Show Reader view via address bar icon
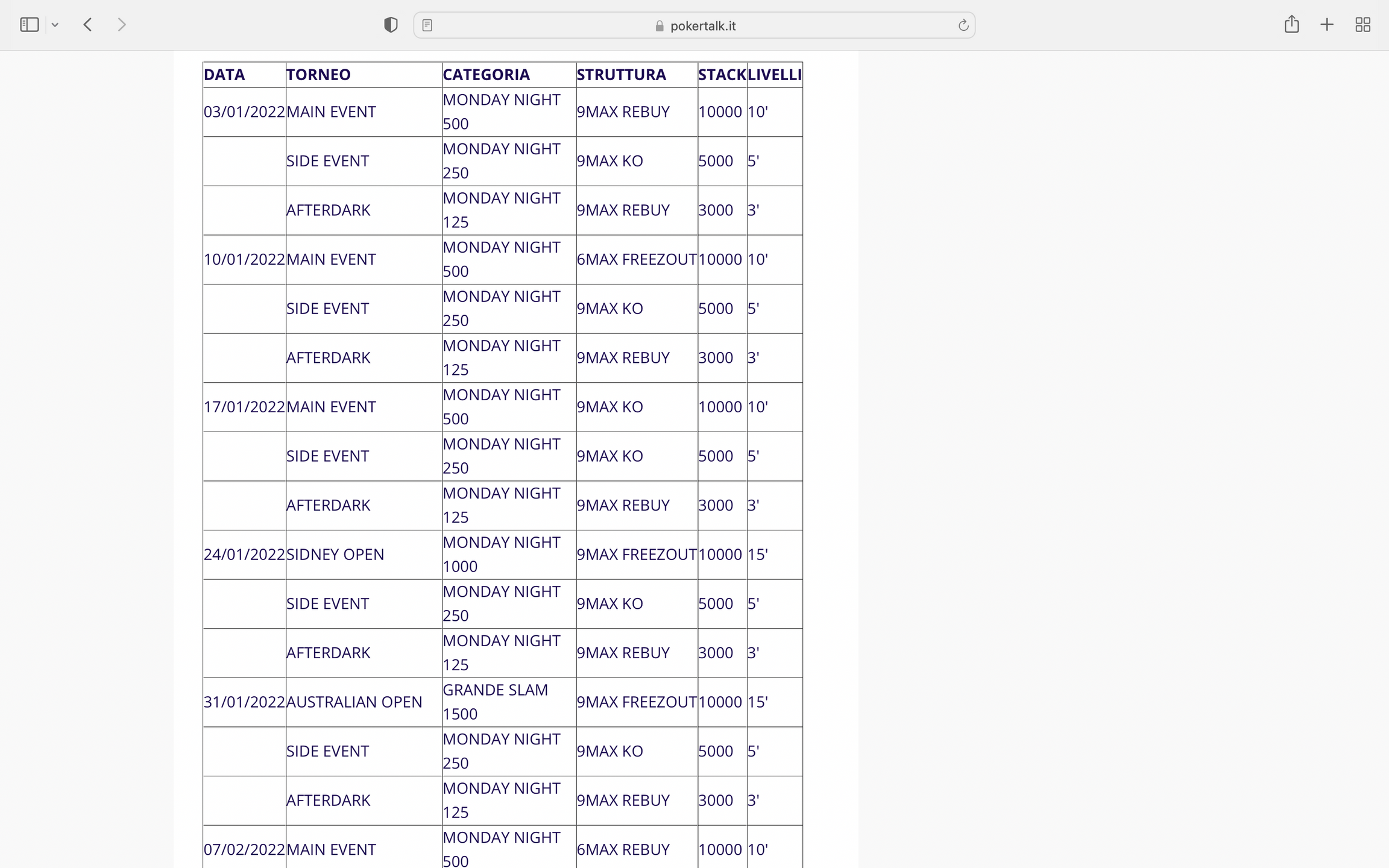The width and height of the screenshot is (1389, 868). click(427, 25)
